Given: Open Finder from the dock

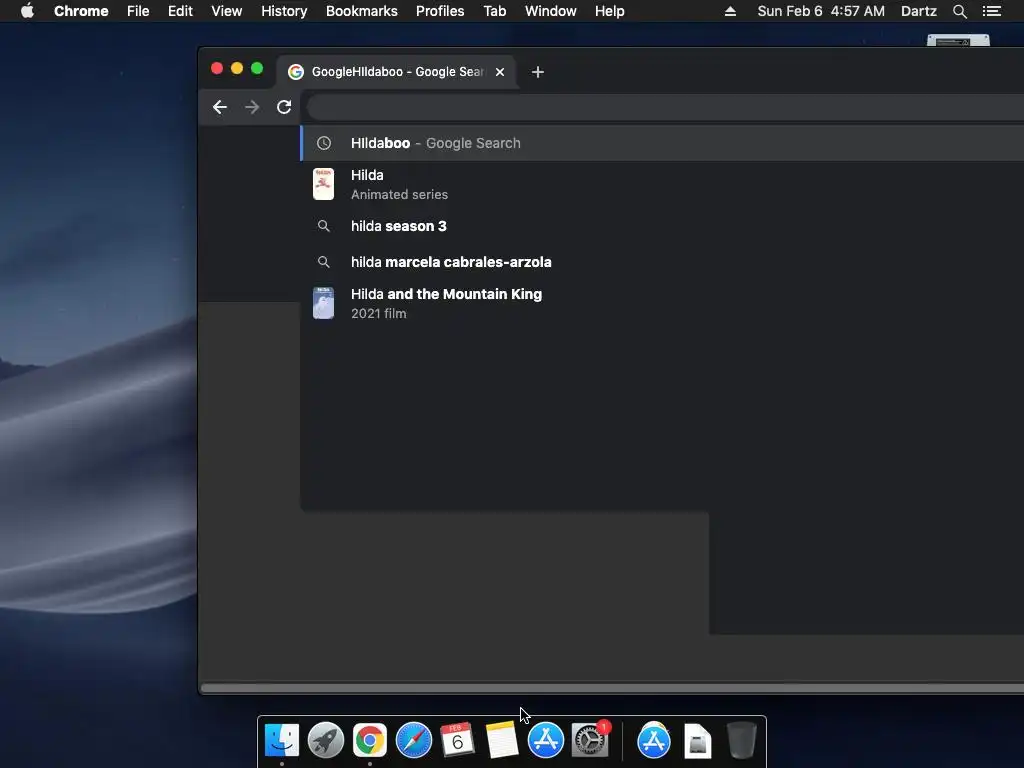Looking at the screenshot, I should click(x=281, y=741).
